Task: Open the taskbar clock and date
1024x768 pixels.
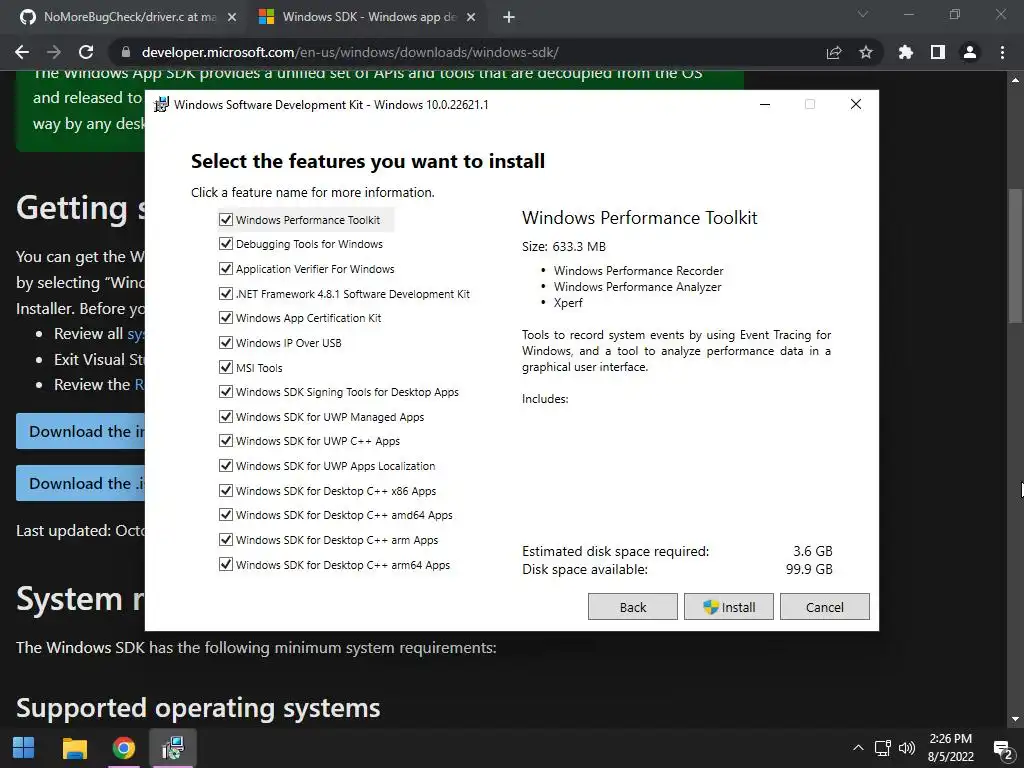Action: tap(951, 748)
